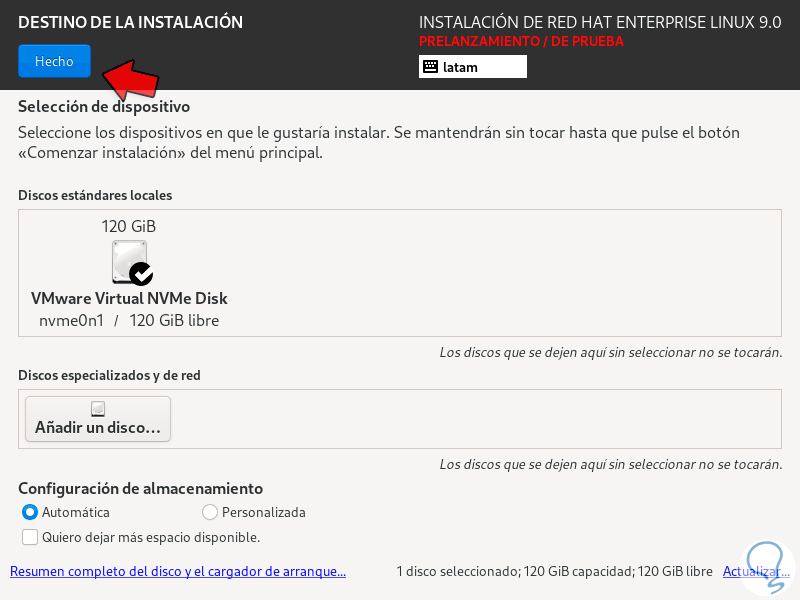Open Resumen completo del disco y el cargador link
Viewport: 800px width, 600px height.
coord(178,571)
